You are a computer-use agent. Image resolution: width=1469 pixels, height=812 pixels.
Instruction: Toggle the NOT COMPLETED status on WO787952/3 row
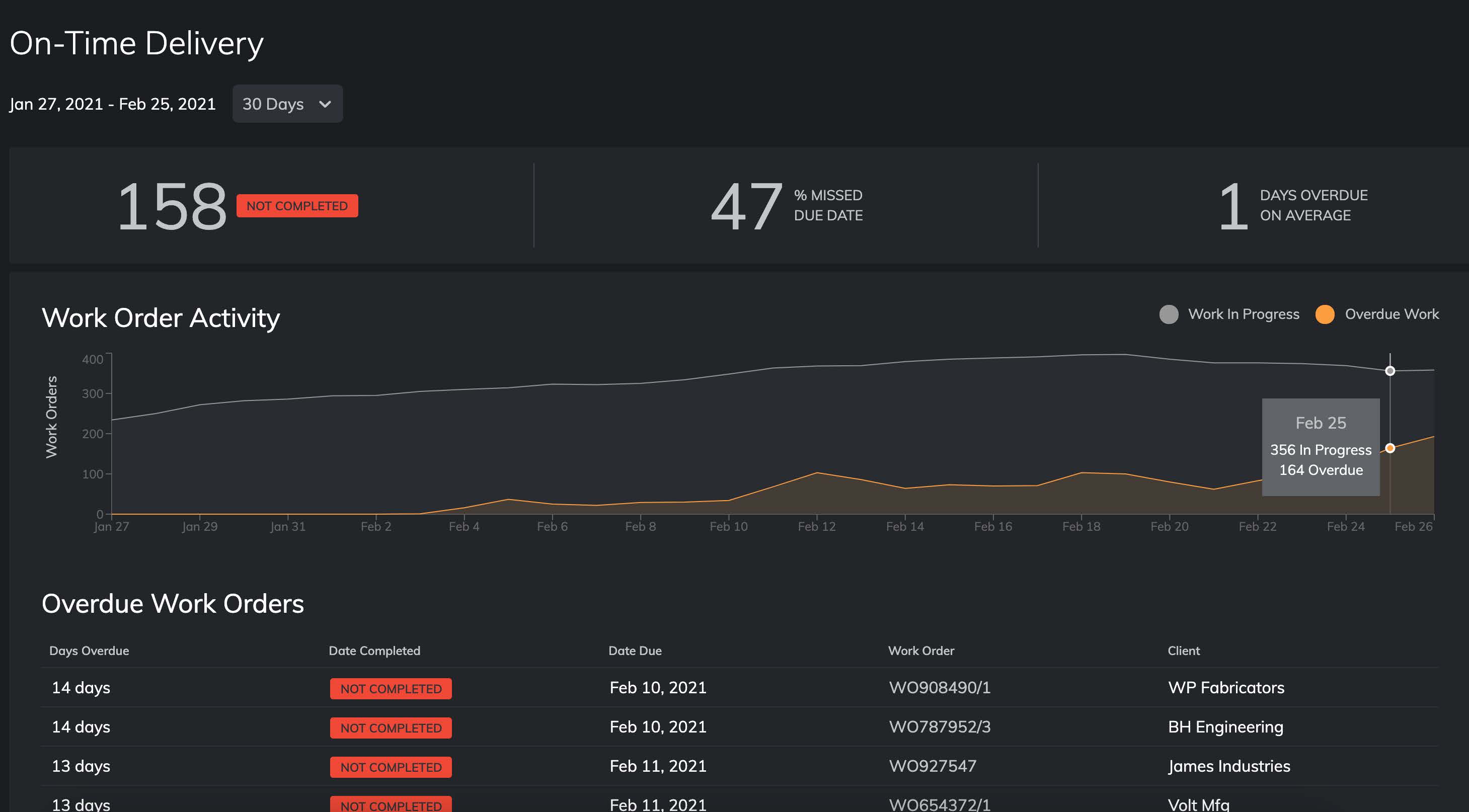(x=391, y=727)
